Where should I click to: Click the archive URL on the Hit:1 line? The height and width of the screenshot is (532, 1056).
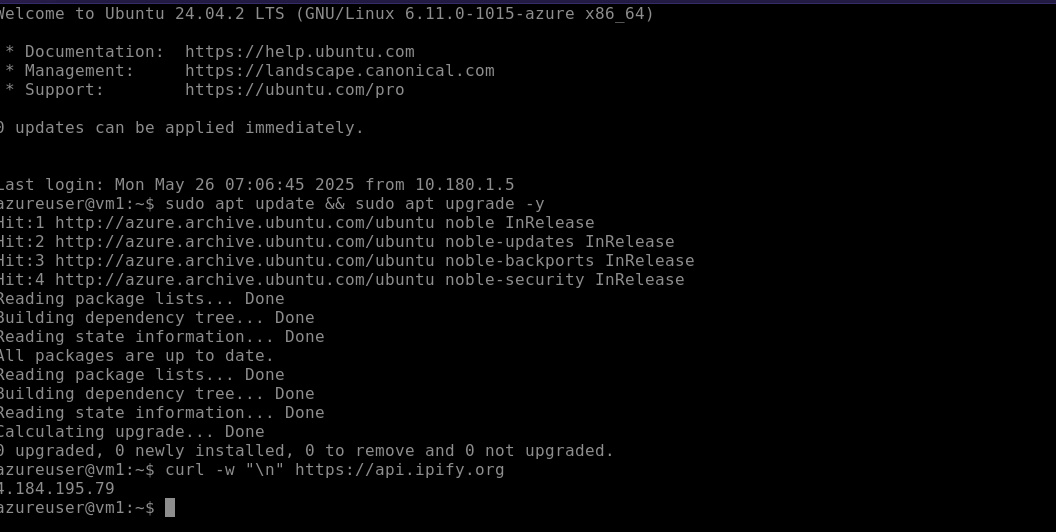[x=244, y=222]
